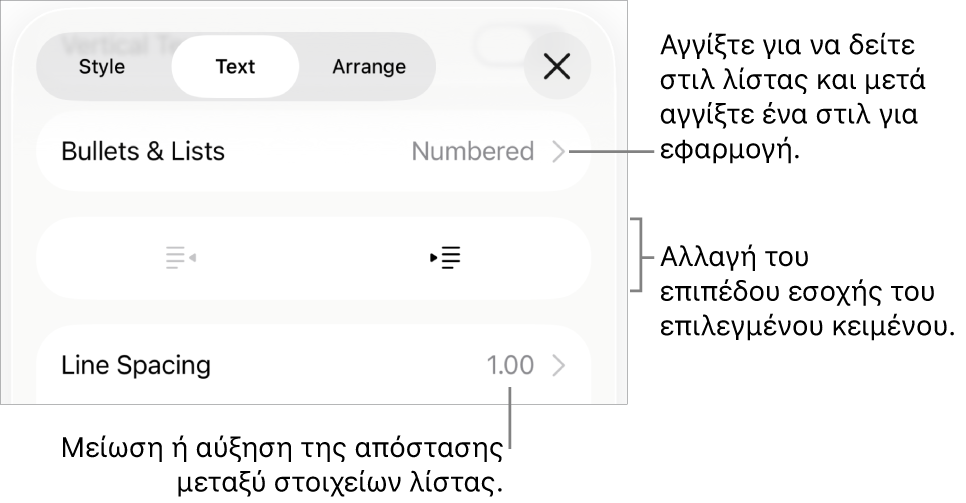Screen dimensions: 966x503
Task: Click the Arrange segment label text
Action: coord(369,67)
